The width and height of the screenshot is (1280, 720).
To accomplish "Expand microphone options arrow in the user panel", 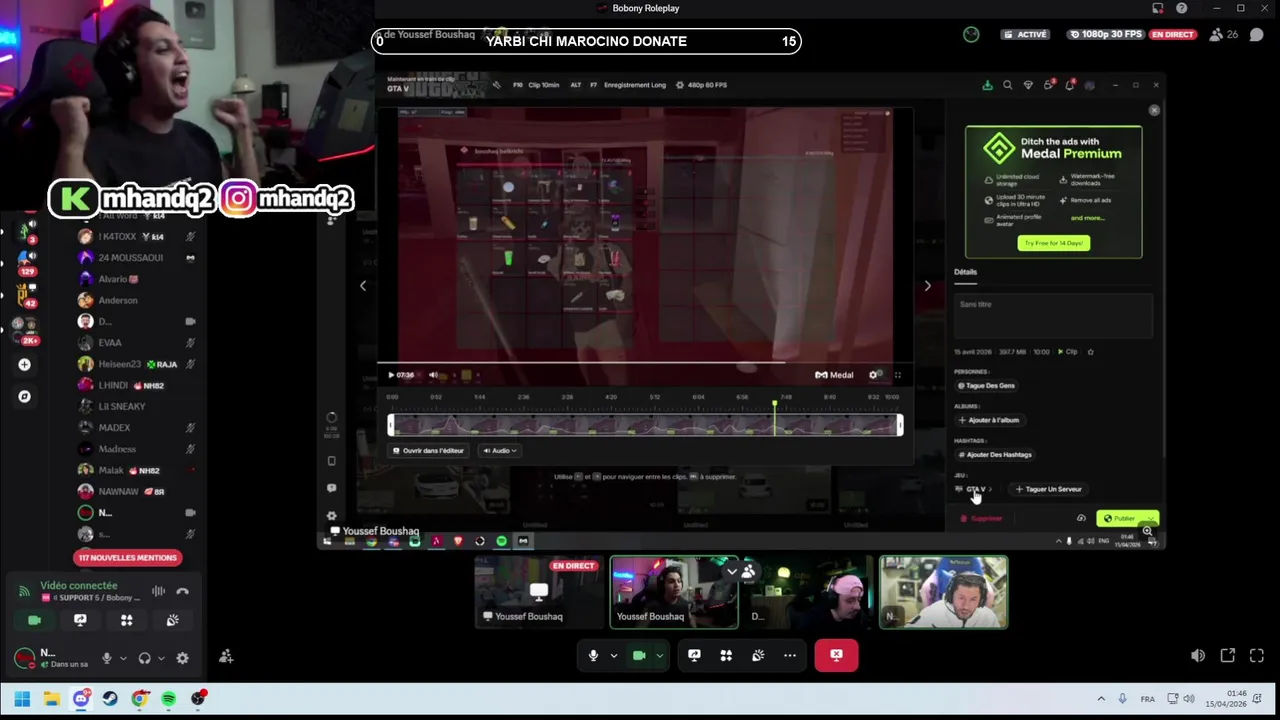I will (123, 658).
